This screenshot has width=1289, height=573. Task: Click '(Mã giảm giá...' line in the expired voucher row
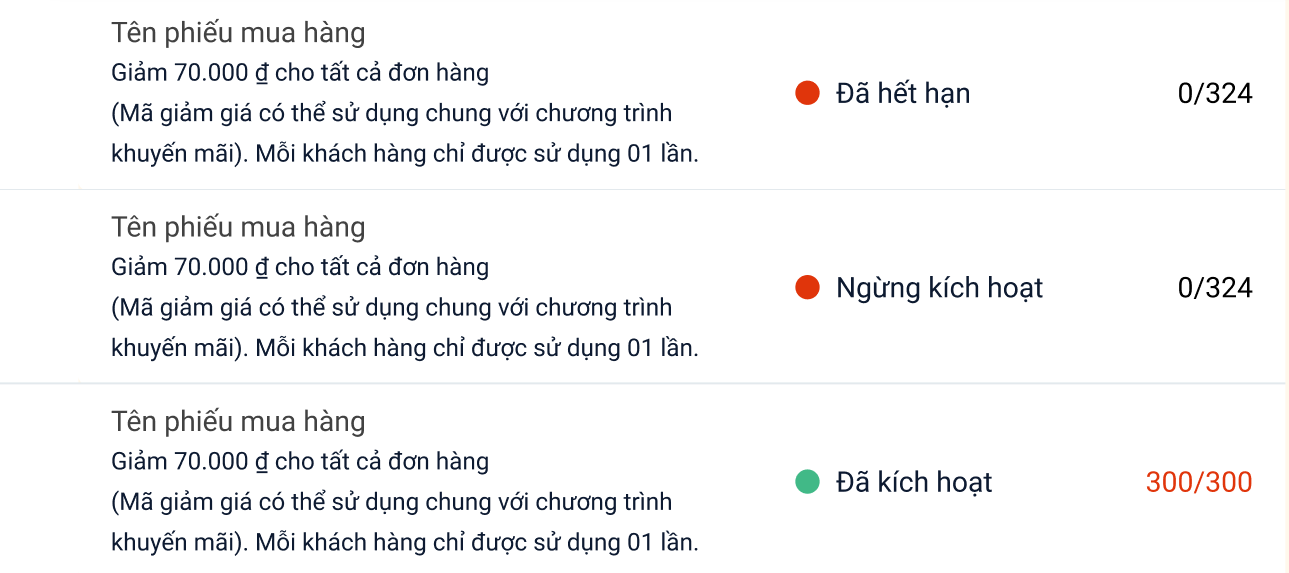391,114
